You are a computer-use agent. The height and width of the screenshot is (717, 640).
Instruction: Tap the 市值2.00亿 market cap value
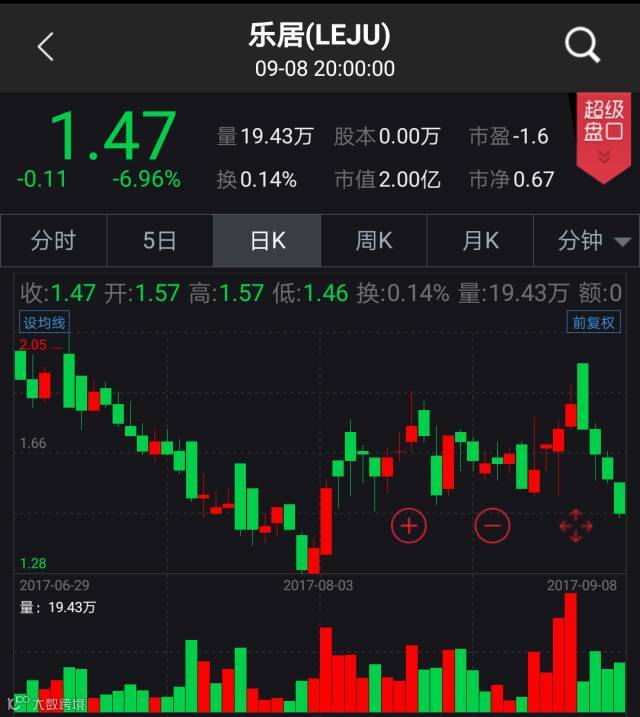pos(387,179)
